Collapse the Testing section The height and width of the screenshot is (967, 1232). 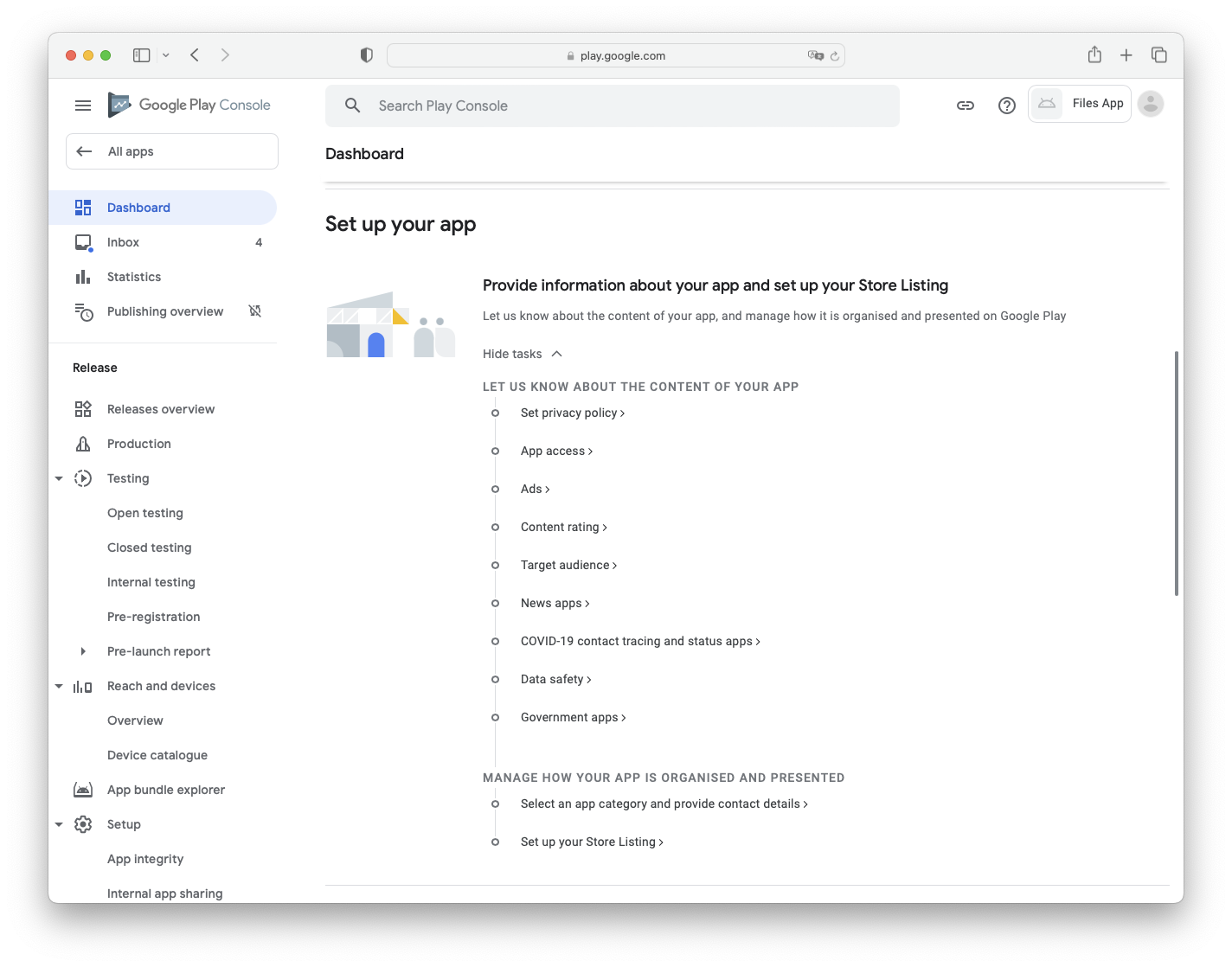click(x=59, y=477)
